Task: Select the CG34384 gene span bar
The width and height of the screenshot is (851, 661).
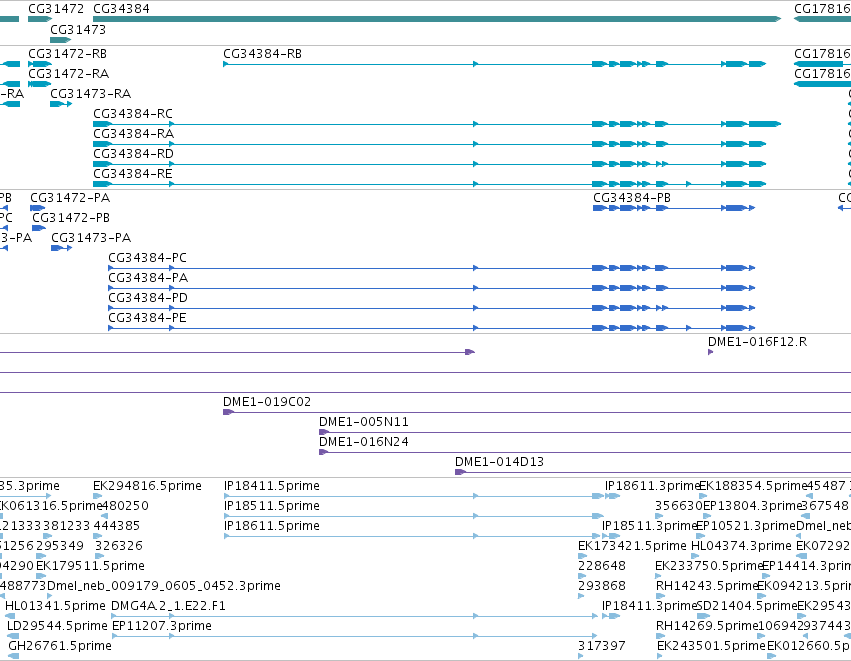Action: [x=437, y=19]
